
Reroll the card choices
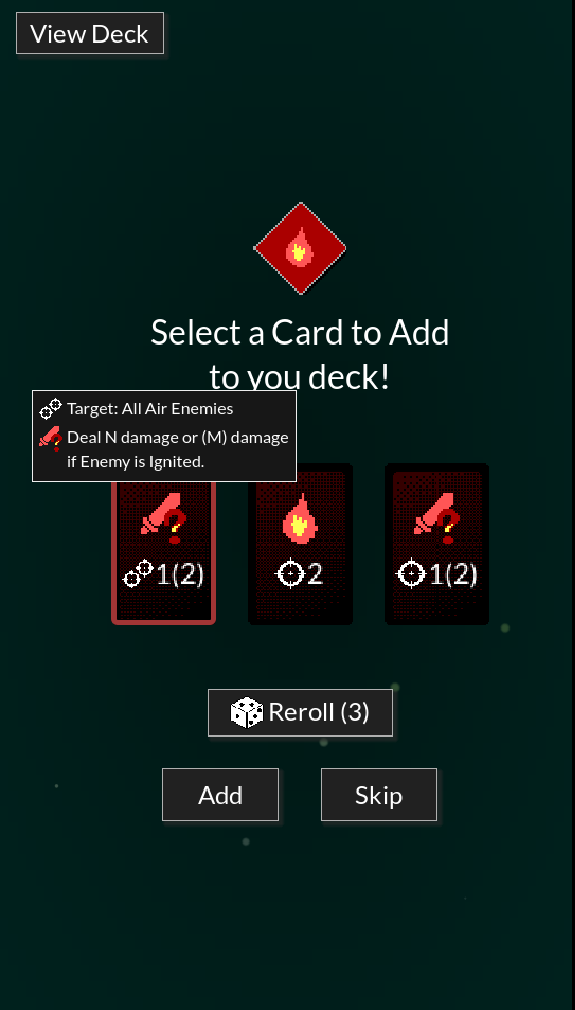pyautogui.click(x=300, y=712)
